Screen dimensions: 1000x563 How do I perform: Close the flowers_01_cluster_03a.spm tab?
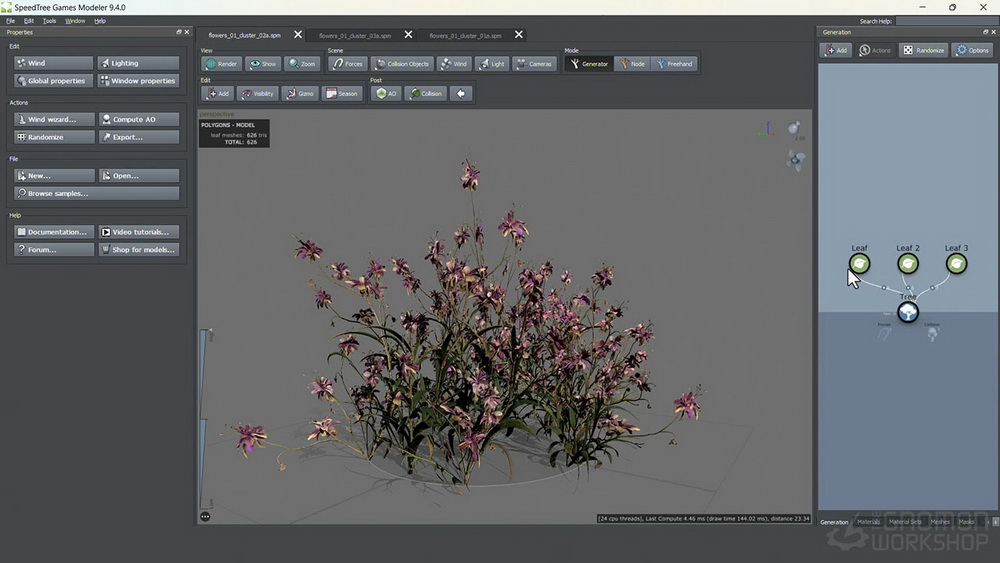pyautogui.click(x=408, y=34)
